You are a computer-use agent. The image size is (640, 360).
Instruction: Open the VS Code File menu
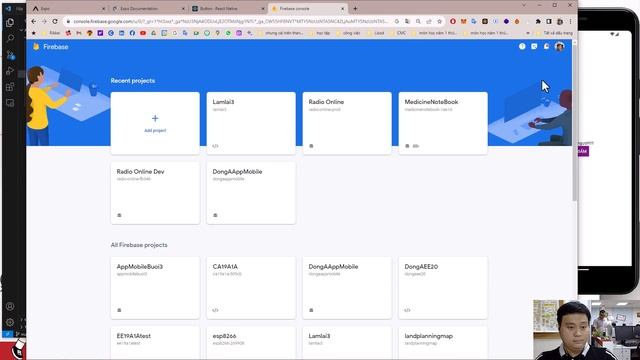click(x=19, y=9)
